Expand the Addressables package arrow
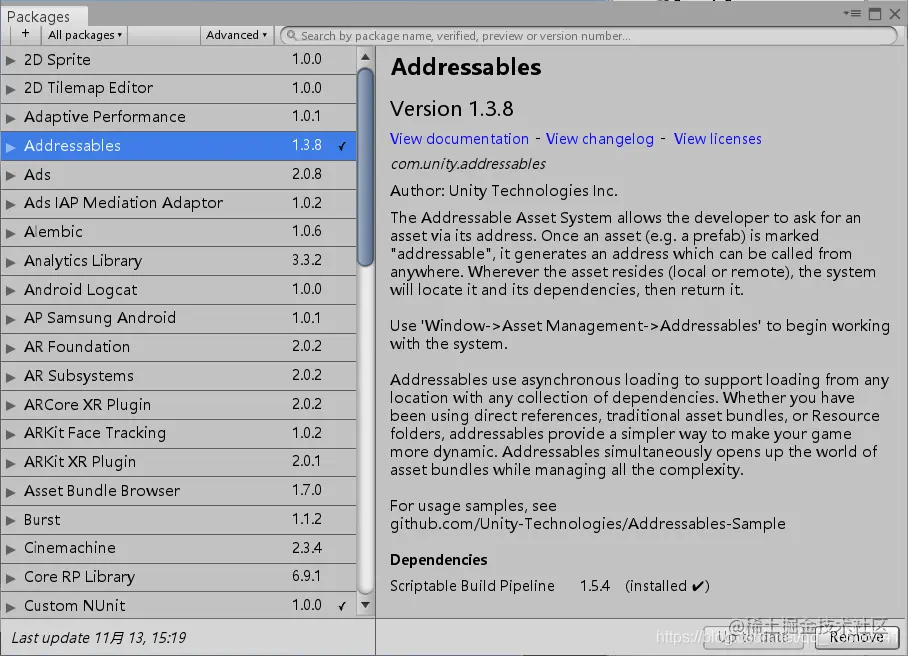 tap(10, 146)
